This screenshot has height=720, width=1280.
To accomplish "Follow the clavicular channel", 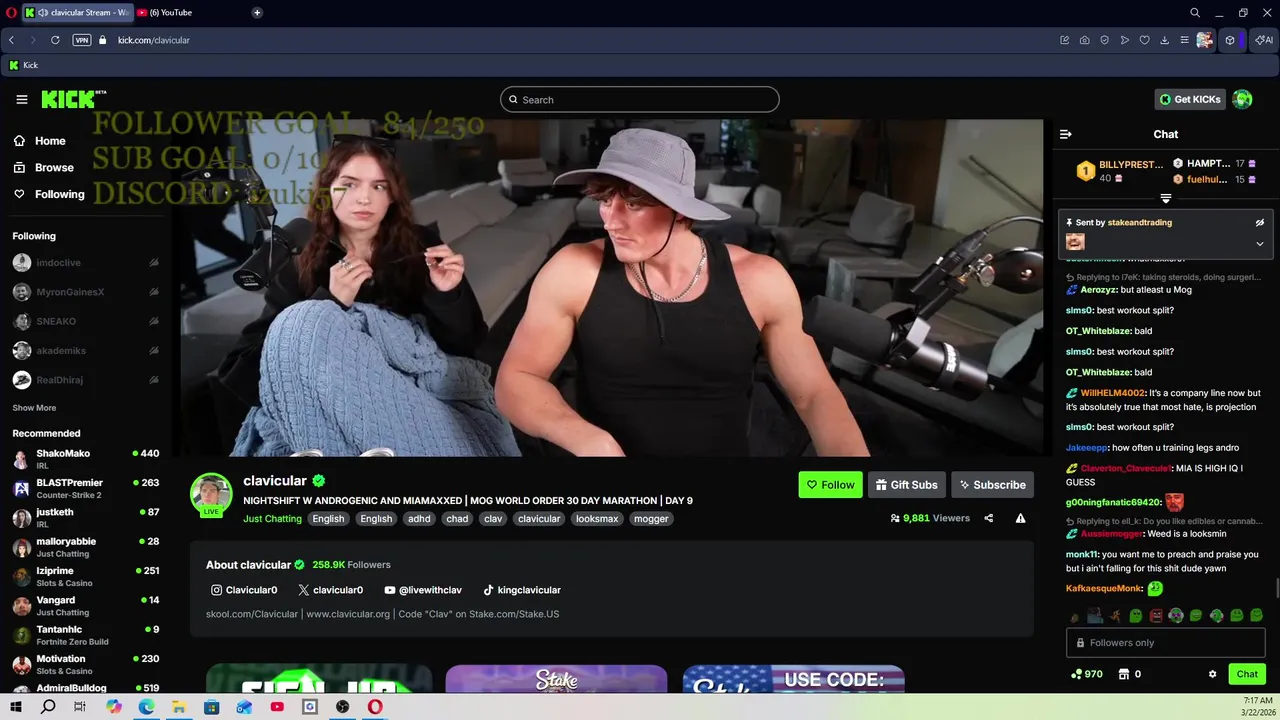I will pyautogui.click(x=830, y=485).
